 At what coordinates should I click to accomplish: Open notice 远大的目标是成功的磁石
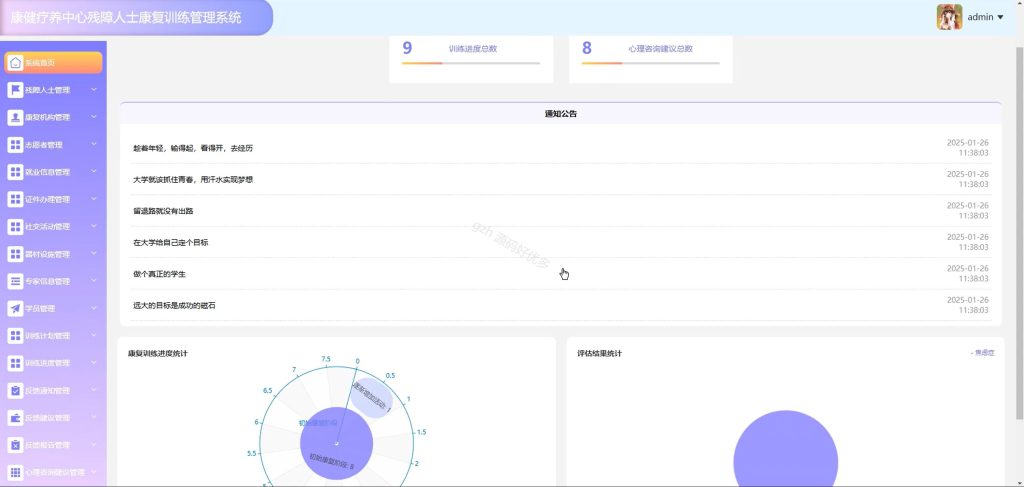tap(174, 306)
